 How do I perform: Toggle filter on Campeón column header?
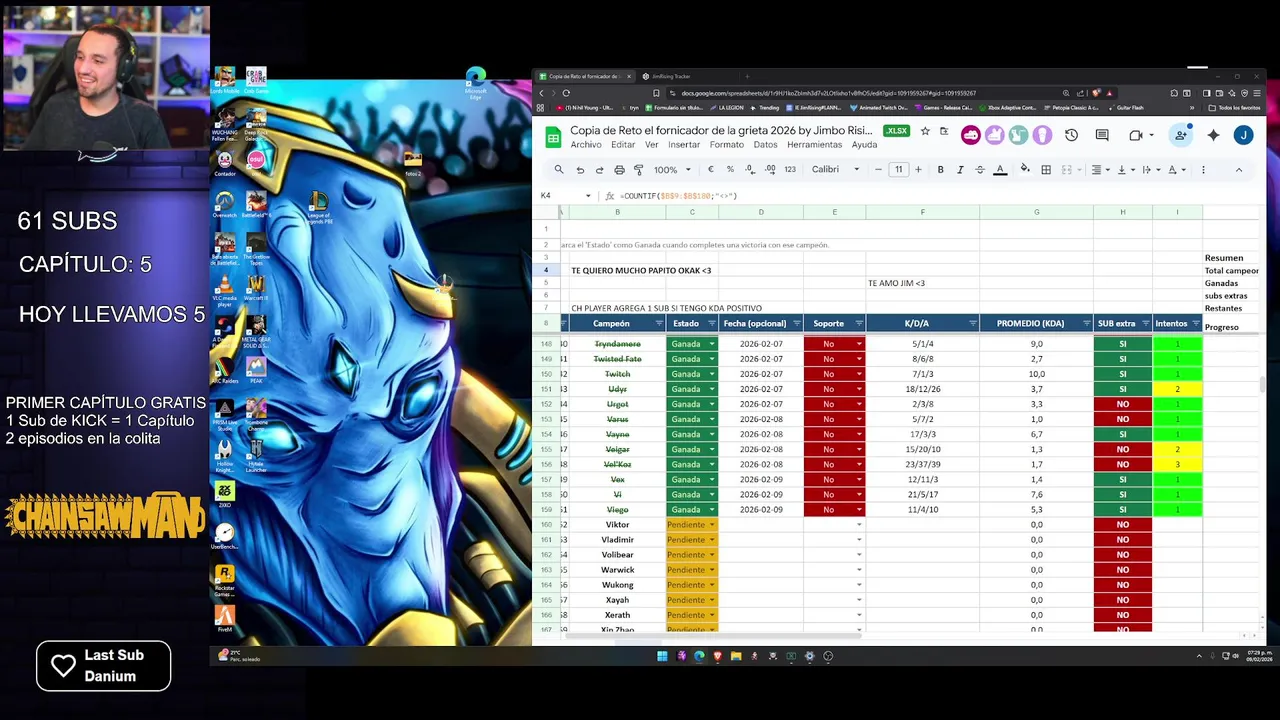click(659, 324)
